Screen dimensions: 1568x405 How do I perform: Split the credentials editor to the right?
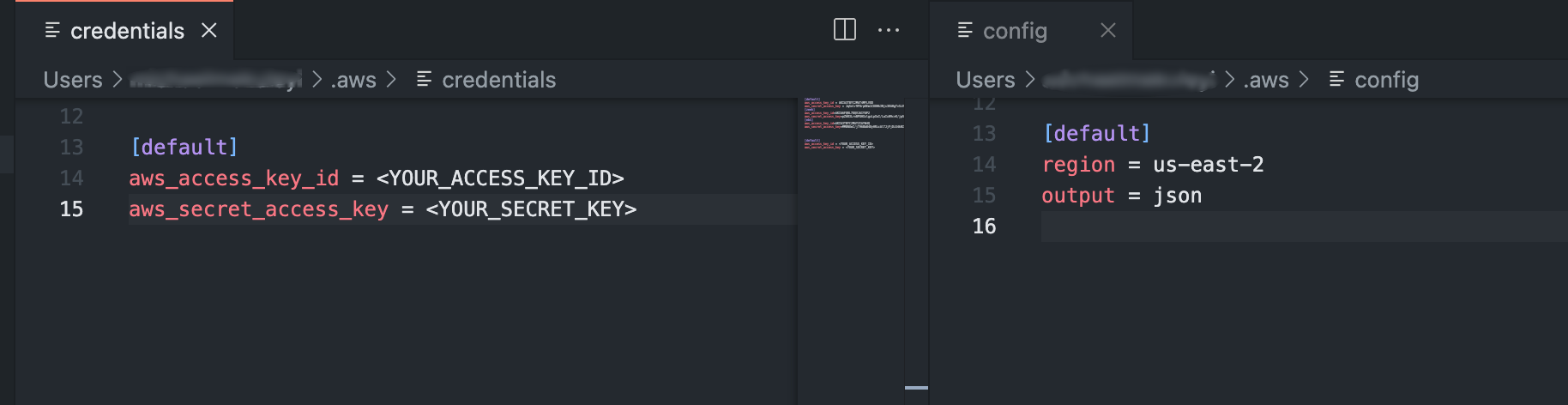tap(845, 30)
